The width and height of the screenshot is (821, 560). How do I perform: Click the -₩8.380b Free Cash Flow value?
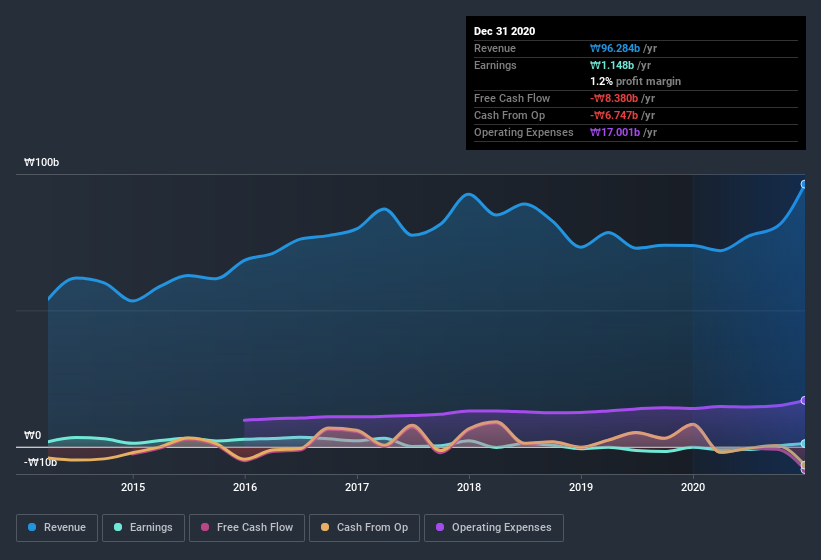(x=618, y=98)
